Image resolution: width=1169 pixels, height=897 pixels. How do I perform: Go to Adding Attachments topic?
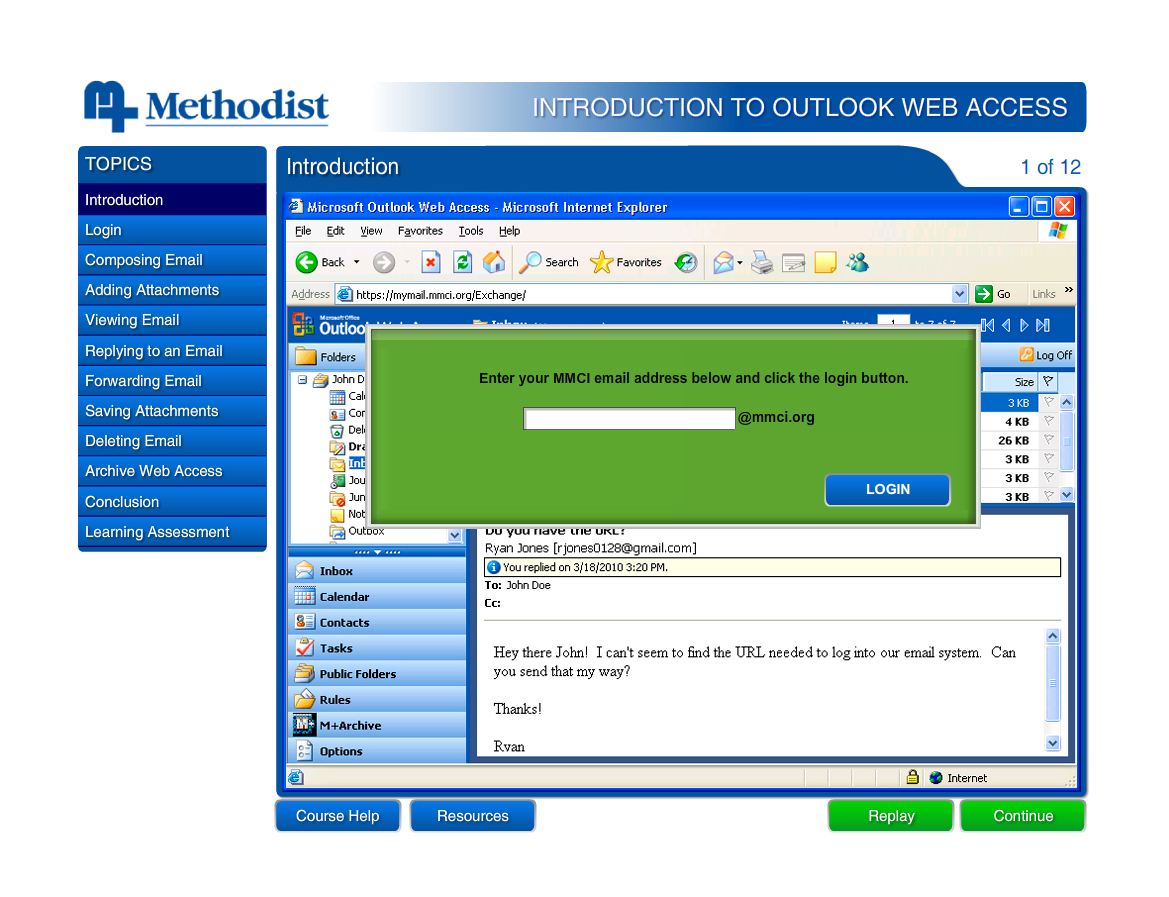point(172,290)
